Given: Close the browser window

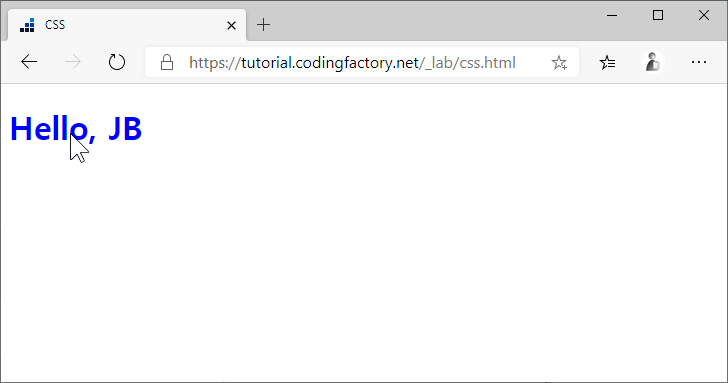Looking at the screenshot, I should [x=704, y=15].
